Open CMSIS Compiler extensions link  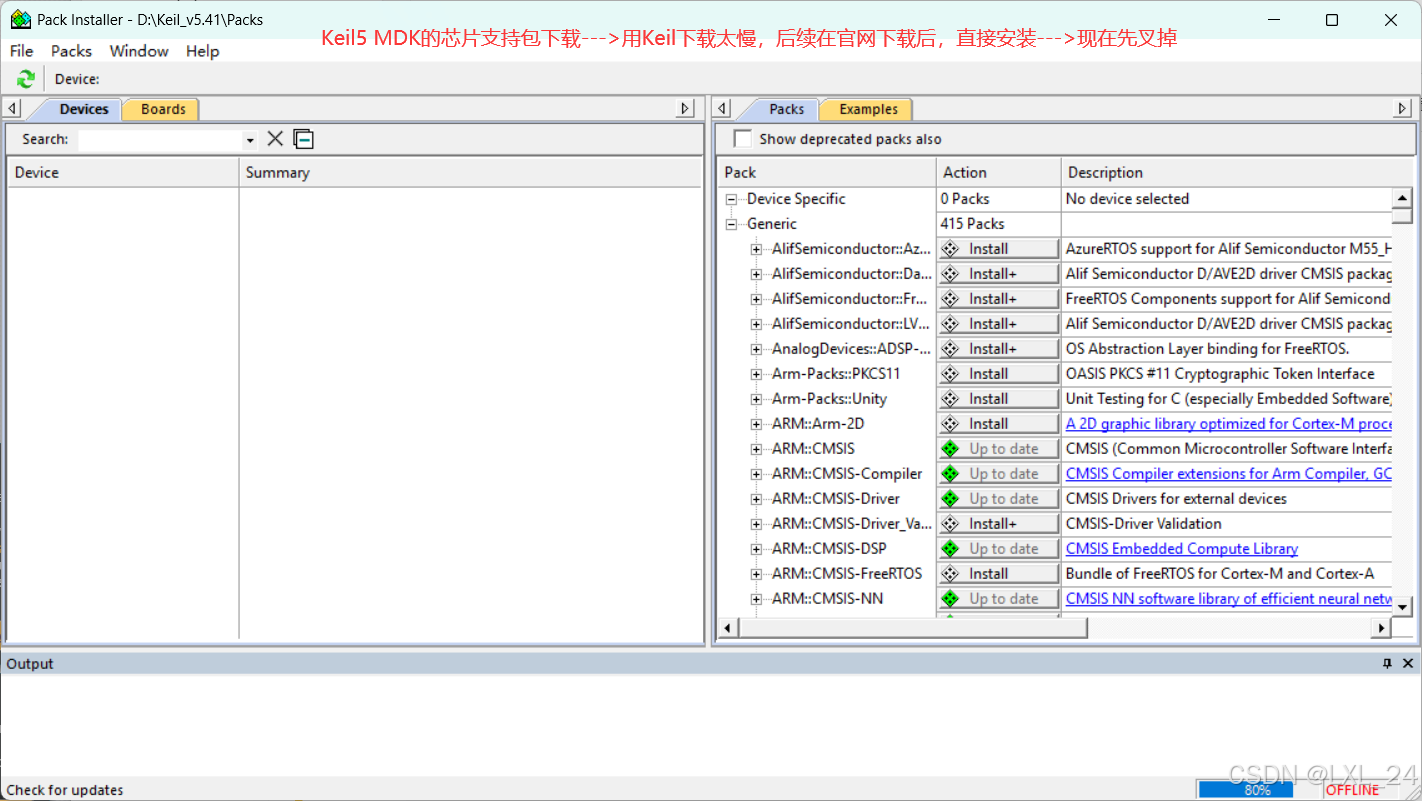tap(1229, 474)
